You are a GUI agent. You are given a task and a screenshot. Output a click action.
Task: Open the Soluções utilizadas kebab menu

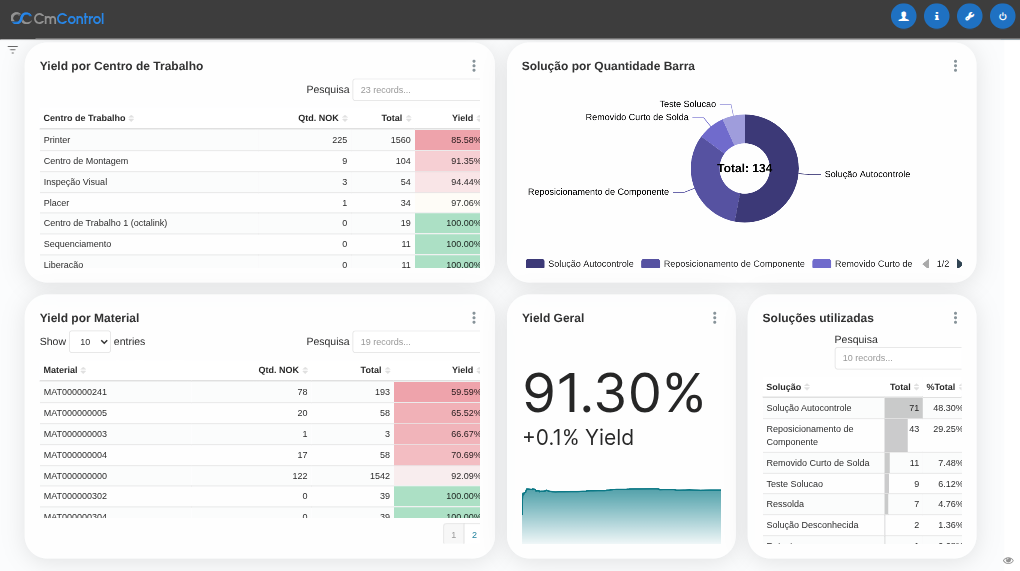click(955, 318)
